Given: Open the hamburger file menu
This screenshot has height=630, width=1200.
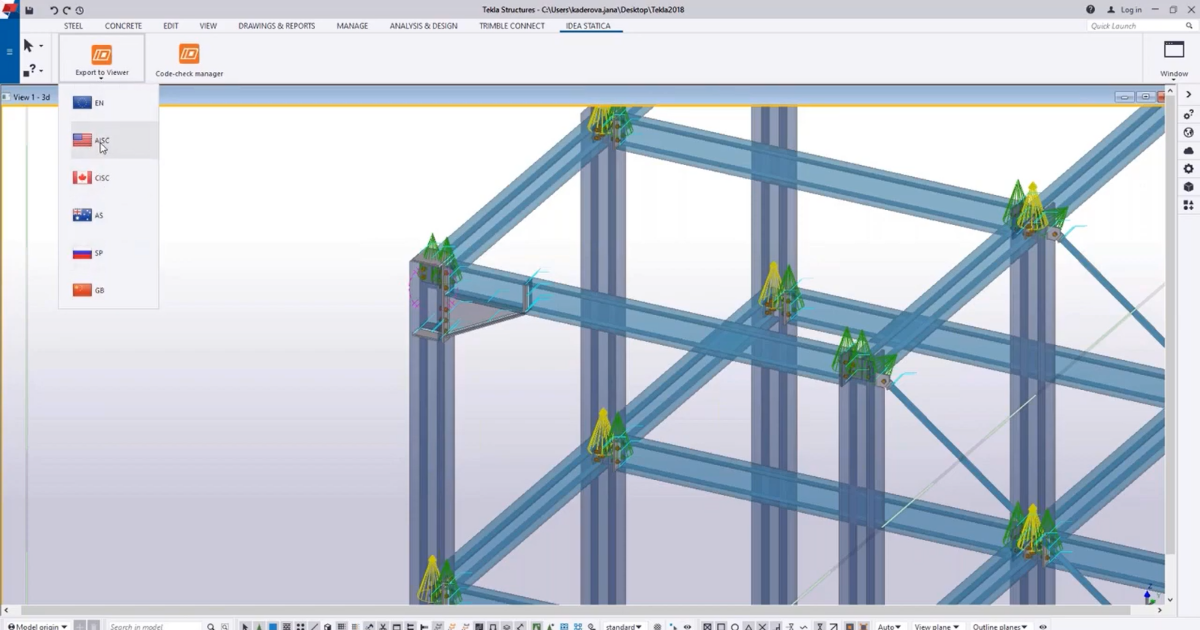Looking at the screenshot, I should tap(9, 50).
